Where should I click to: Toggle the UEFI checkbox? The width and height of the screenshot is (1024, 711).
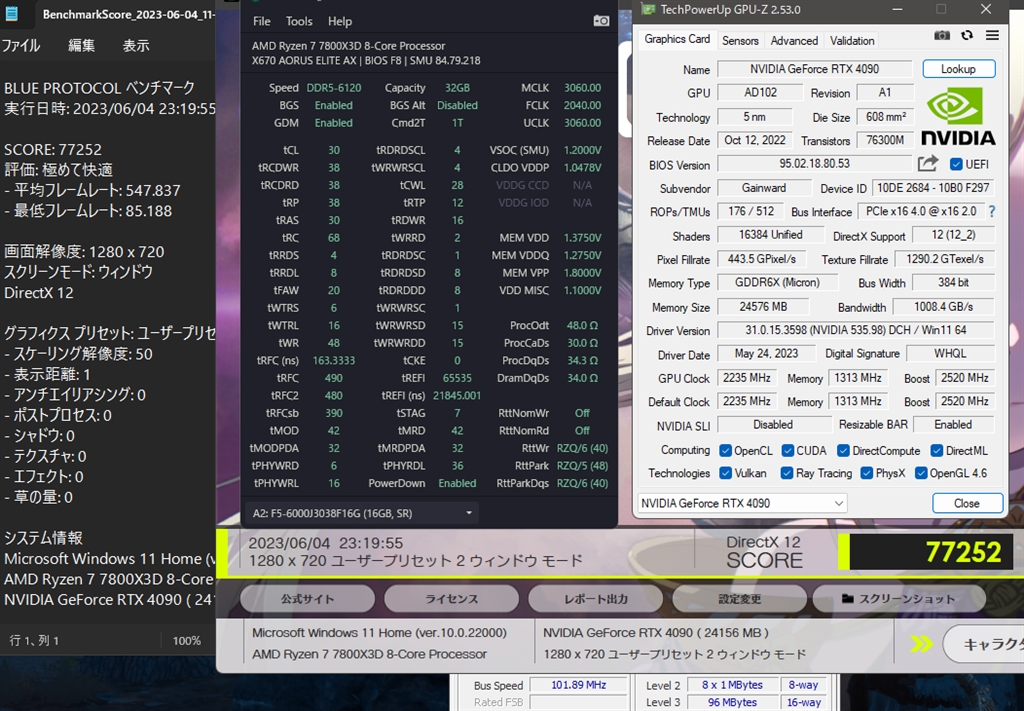(x=956, y=165)
